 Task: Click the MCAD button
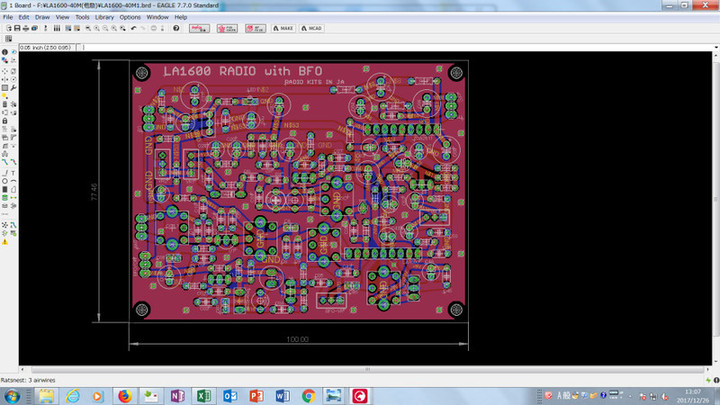coord(309,29)
